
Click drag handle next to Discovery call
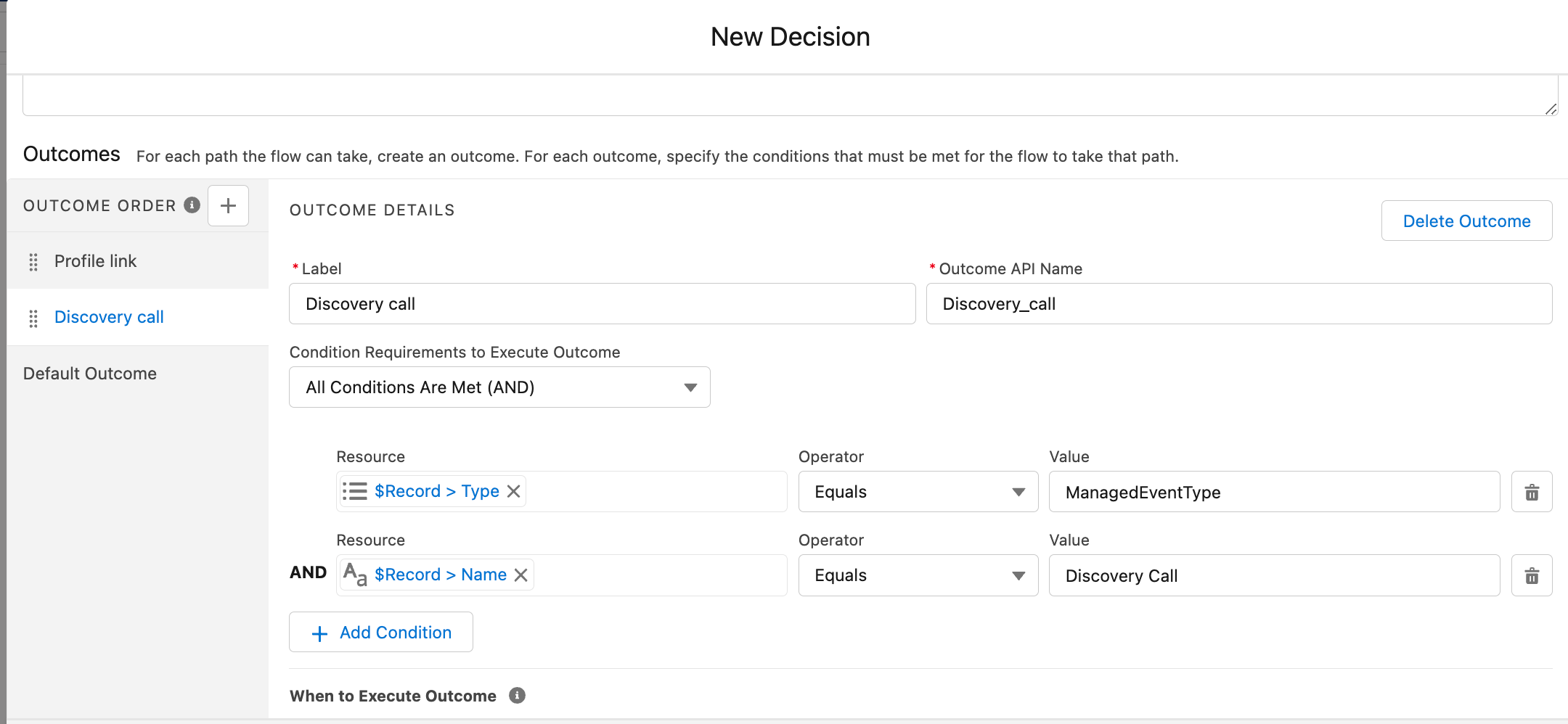point(33,318)
